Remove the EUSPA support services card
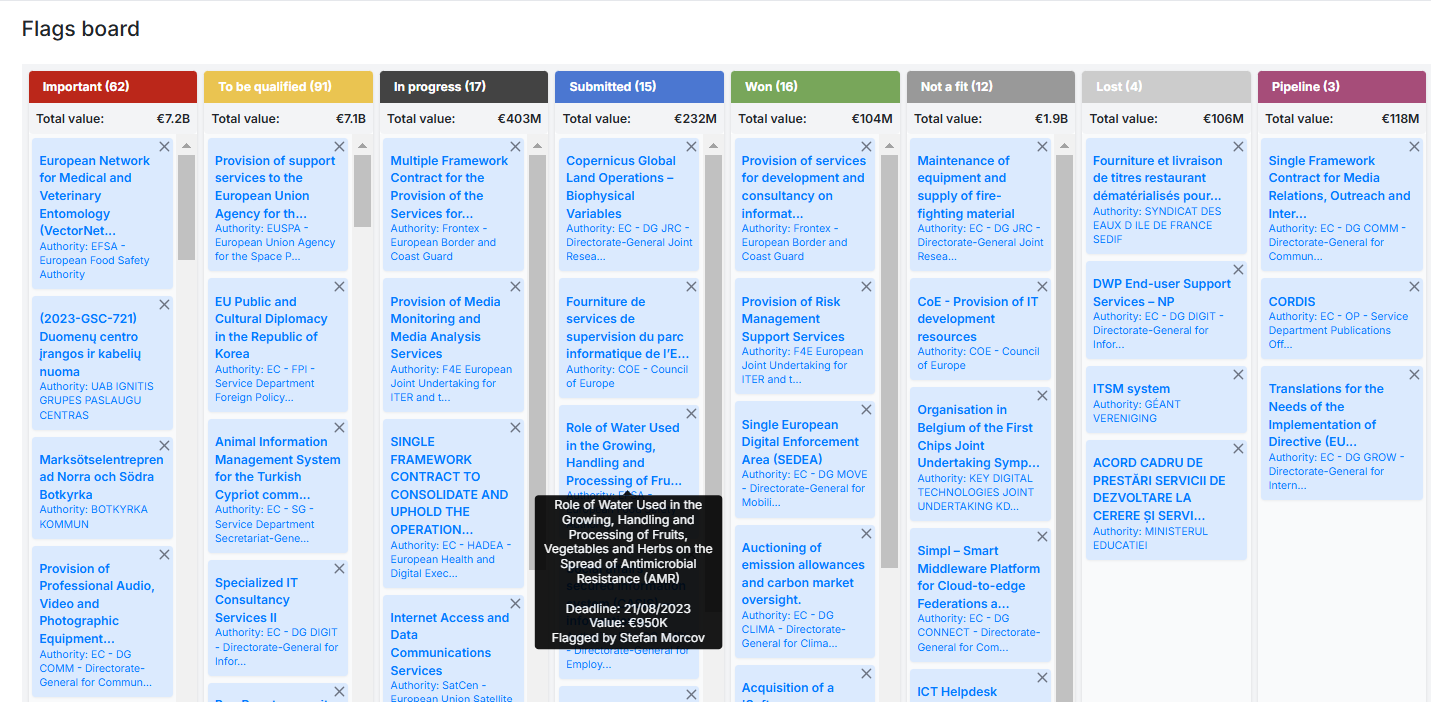 point(339,146)
